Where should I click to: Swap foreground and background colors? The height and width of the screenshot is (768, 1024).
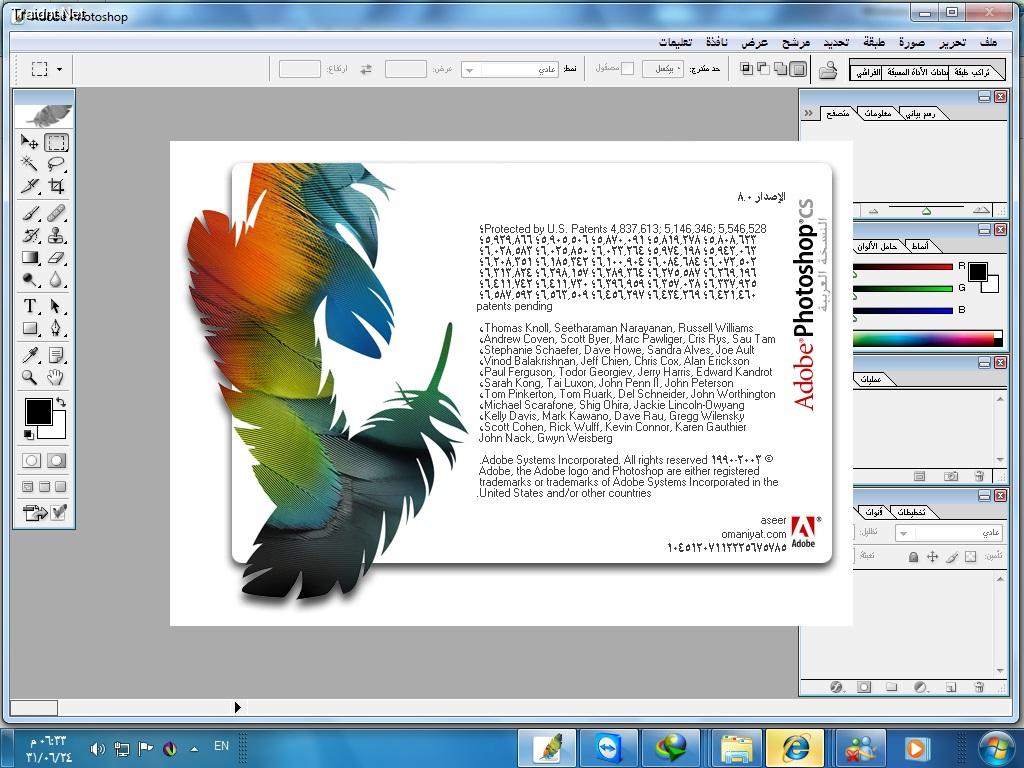pyautogui.click(x=61, y=402)
